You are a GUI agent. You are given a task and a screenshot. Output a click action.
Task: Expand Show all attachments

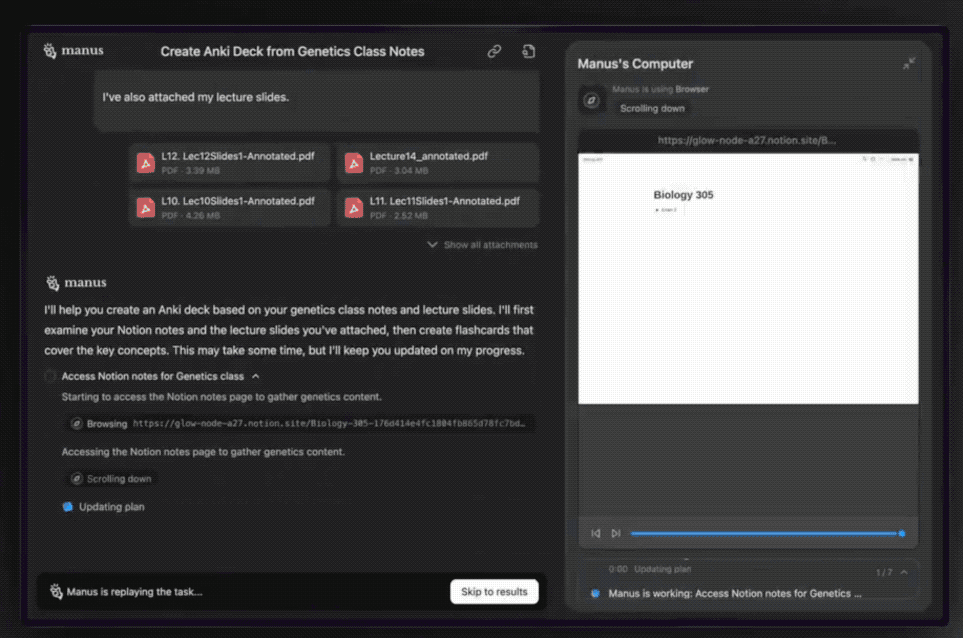point(482,244)
